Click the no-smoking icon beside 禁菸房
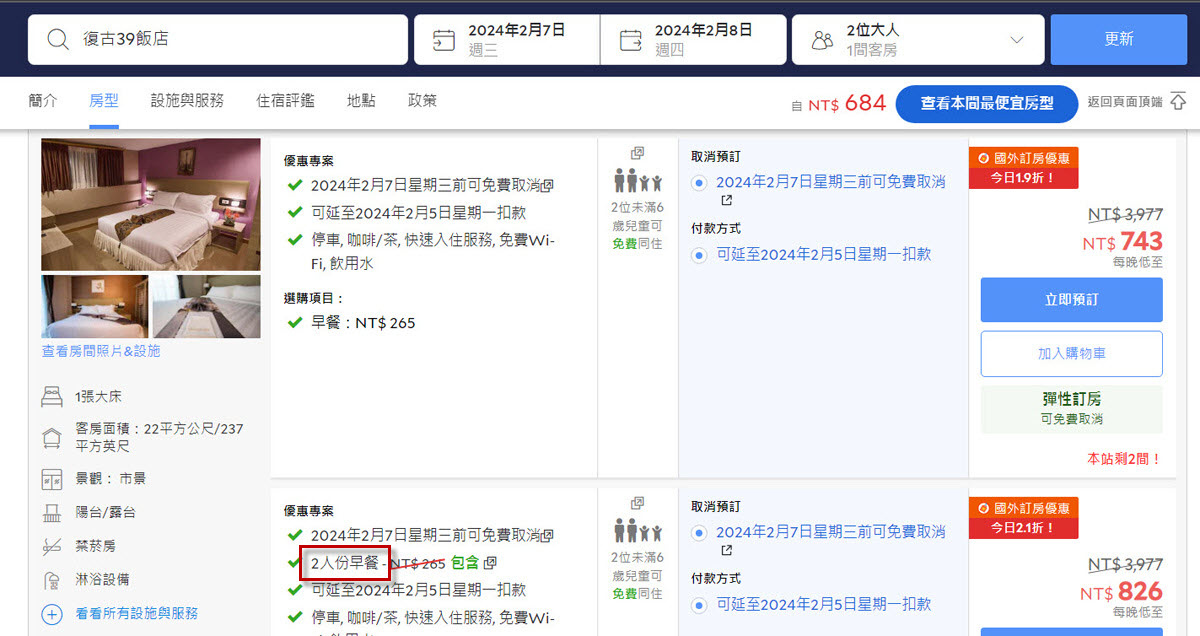This screenshot has width=1200, height=636. tap(52, 546)
